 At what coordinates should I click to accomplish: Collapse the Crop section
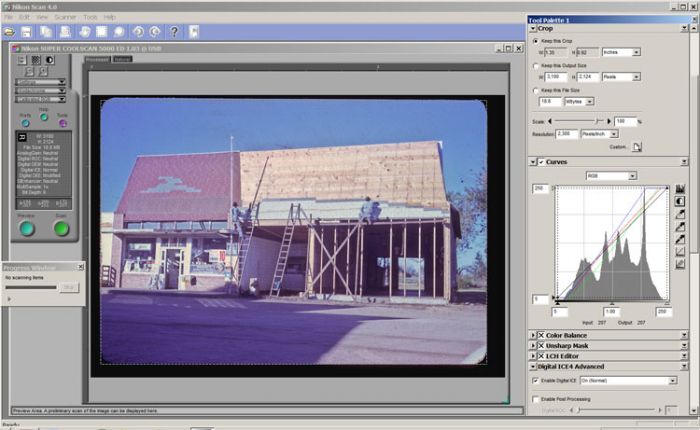[533, 29]
